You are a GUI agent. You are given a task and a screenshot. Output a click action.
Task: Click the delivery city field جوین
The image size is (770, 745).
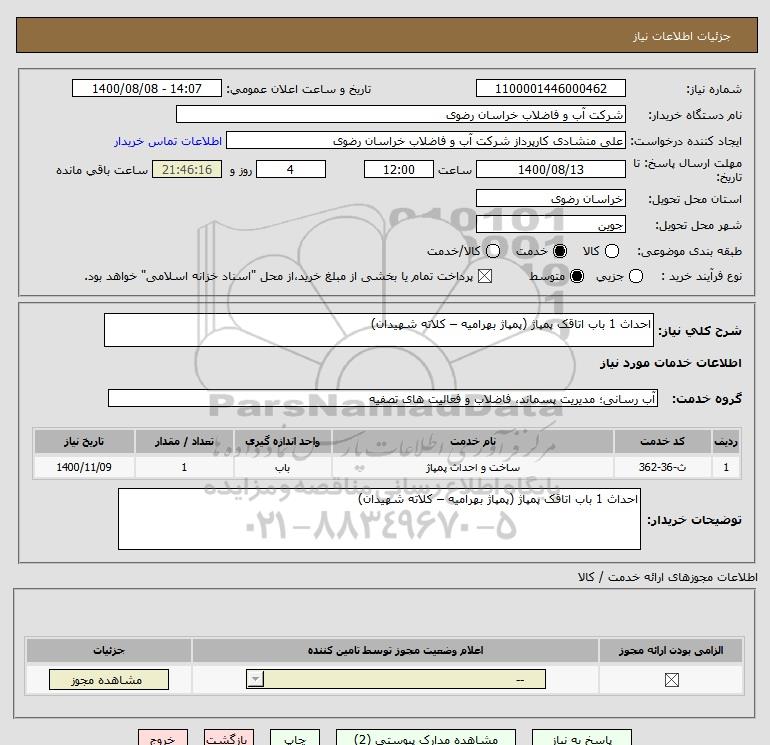550,224
